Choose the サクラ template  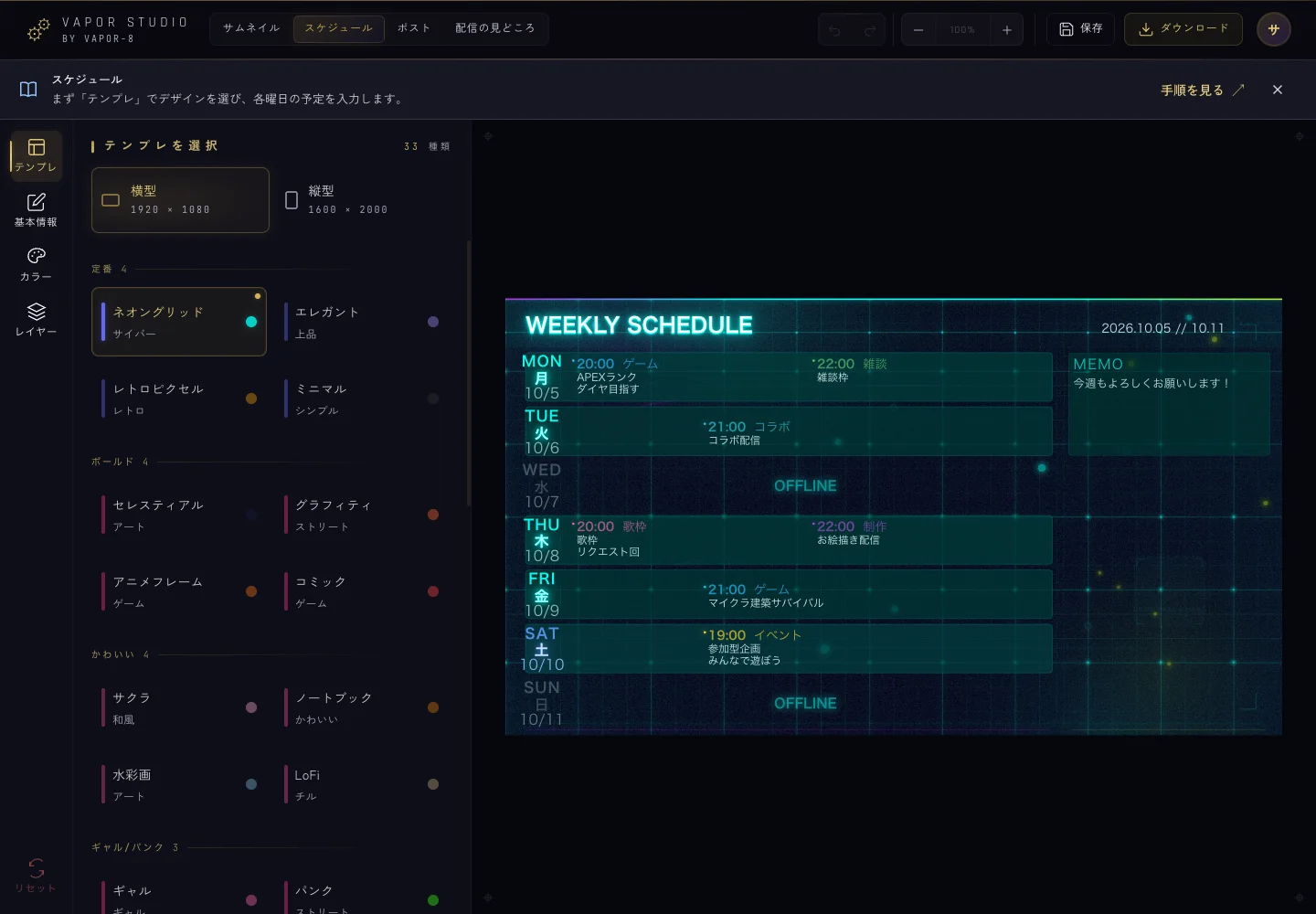(x=179, y=707)
